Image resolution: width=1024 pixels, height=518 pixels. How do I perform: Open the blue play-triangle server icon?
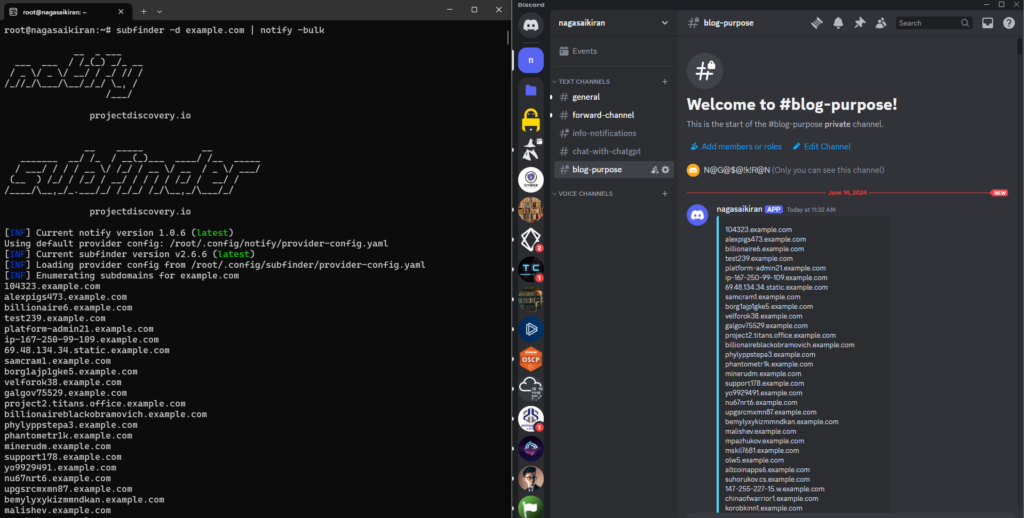[530, 329]
